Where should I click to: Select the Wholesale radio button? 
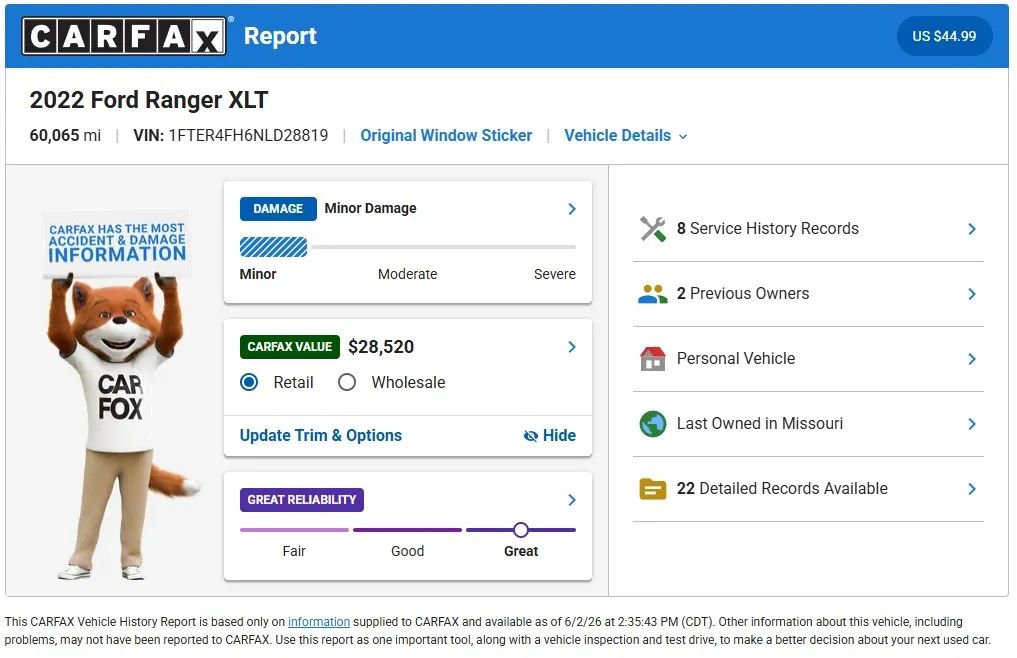pyautogui.click(x=347, y=382)
